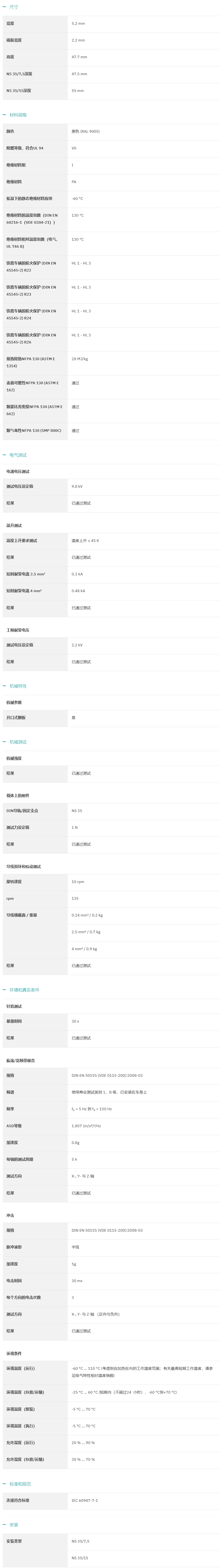Screen dimensions: 221x1568
Task: Click the 30 s exposure time value
Action: point(75,1021)
